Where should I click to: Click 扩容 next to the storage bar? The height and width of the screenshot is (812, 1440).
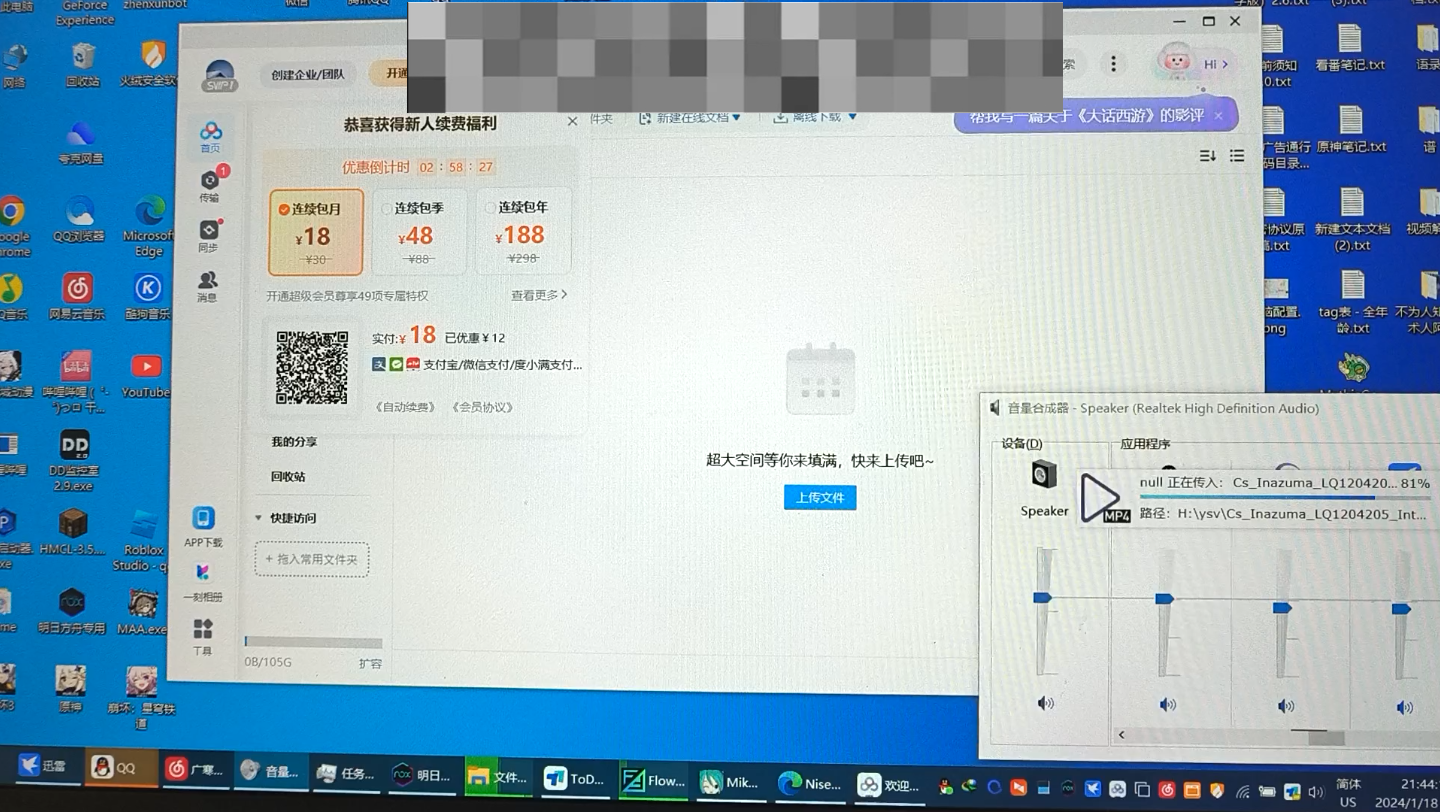370,663
